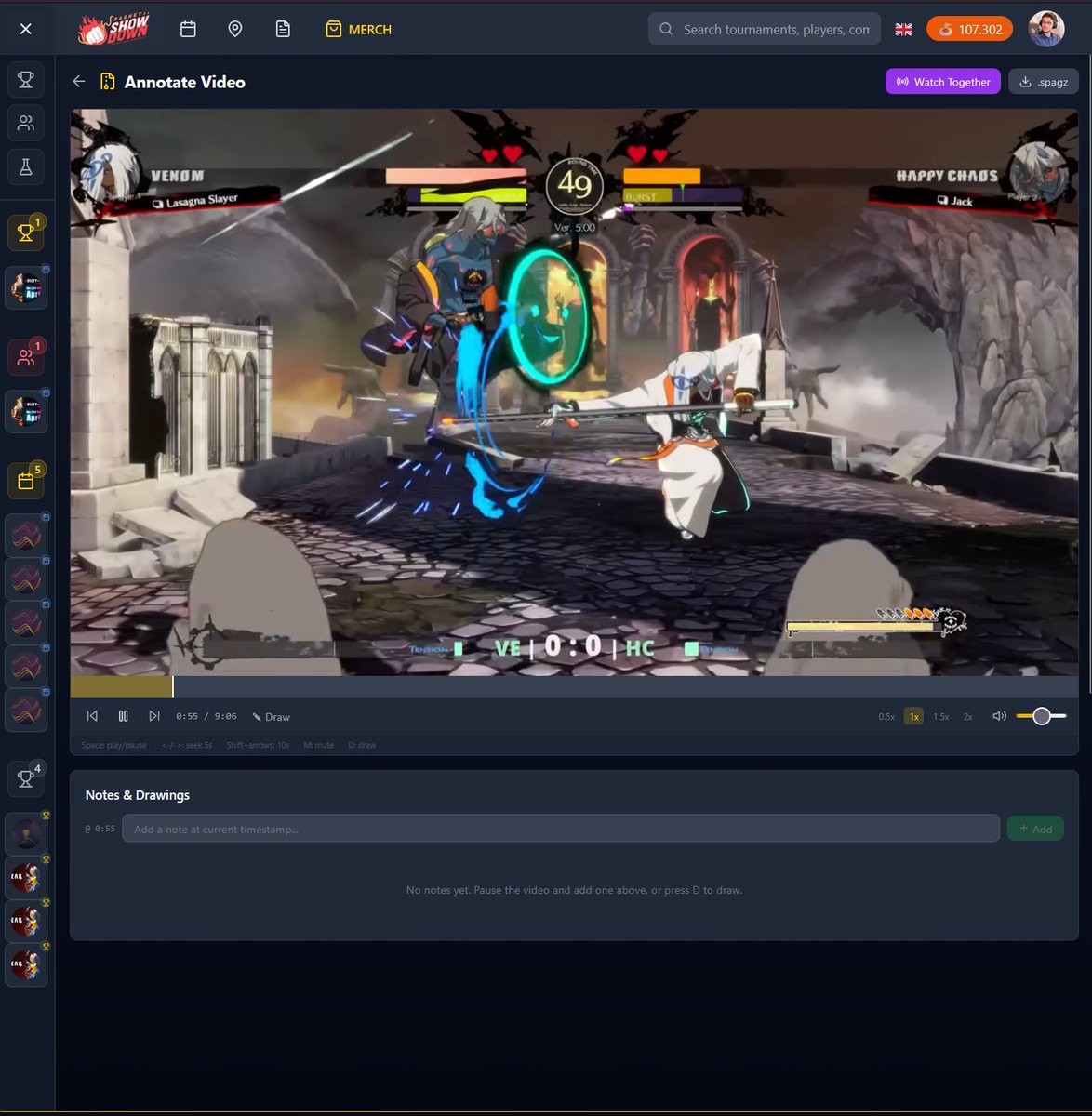1092x1116 pixels.
Task: Focus the 'Add a note at current timestamp' field
Action: coord(561,829)
